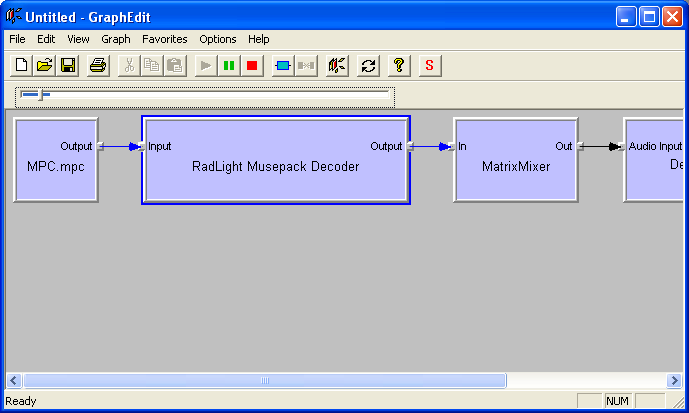Open the Graph menu
The width and height of the screenshot is (689, 413).
(x=116, y=39)
